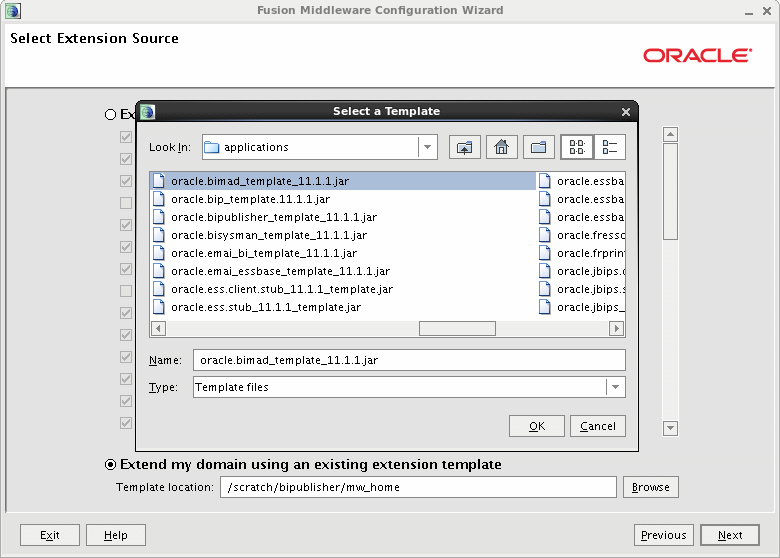Select oracle.bimad_template_11.1.1.jar file

[343, 181]
